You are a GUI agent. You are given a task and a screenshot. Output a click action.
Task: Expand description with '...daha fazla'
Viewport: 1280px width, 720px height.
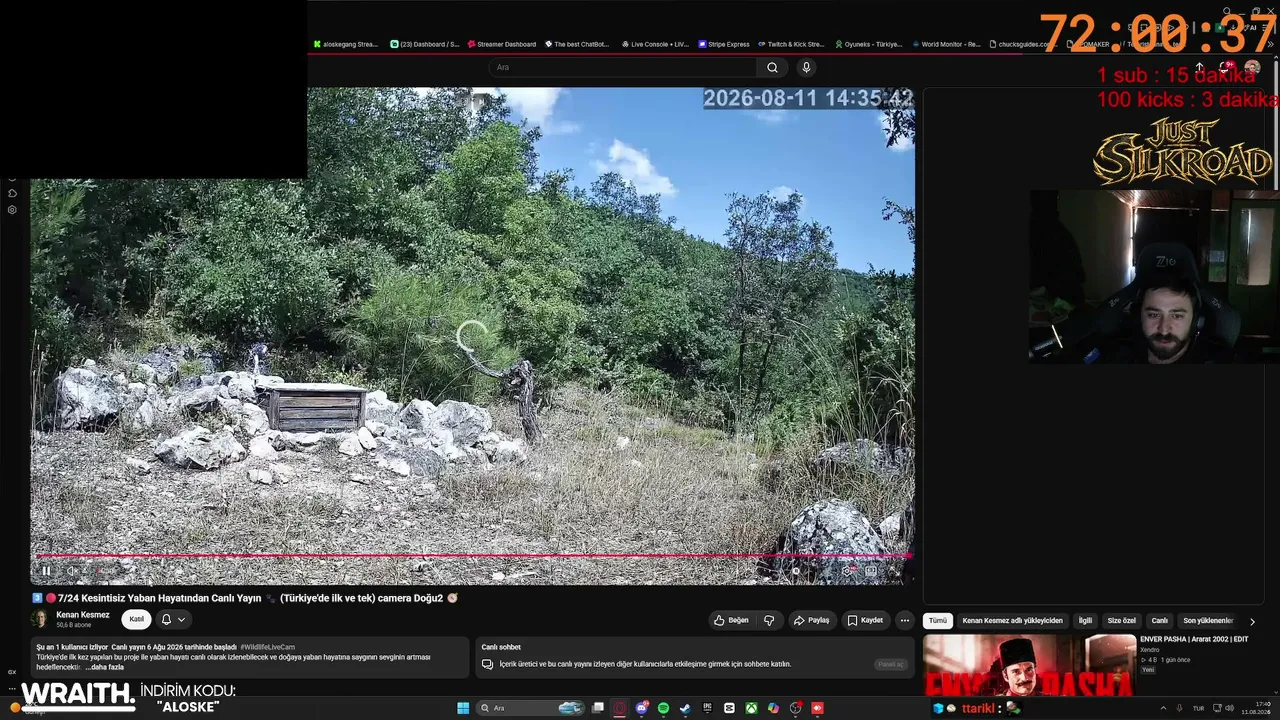[x=104, y=667]
